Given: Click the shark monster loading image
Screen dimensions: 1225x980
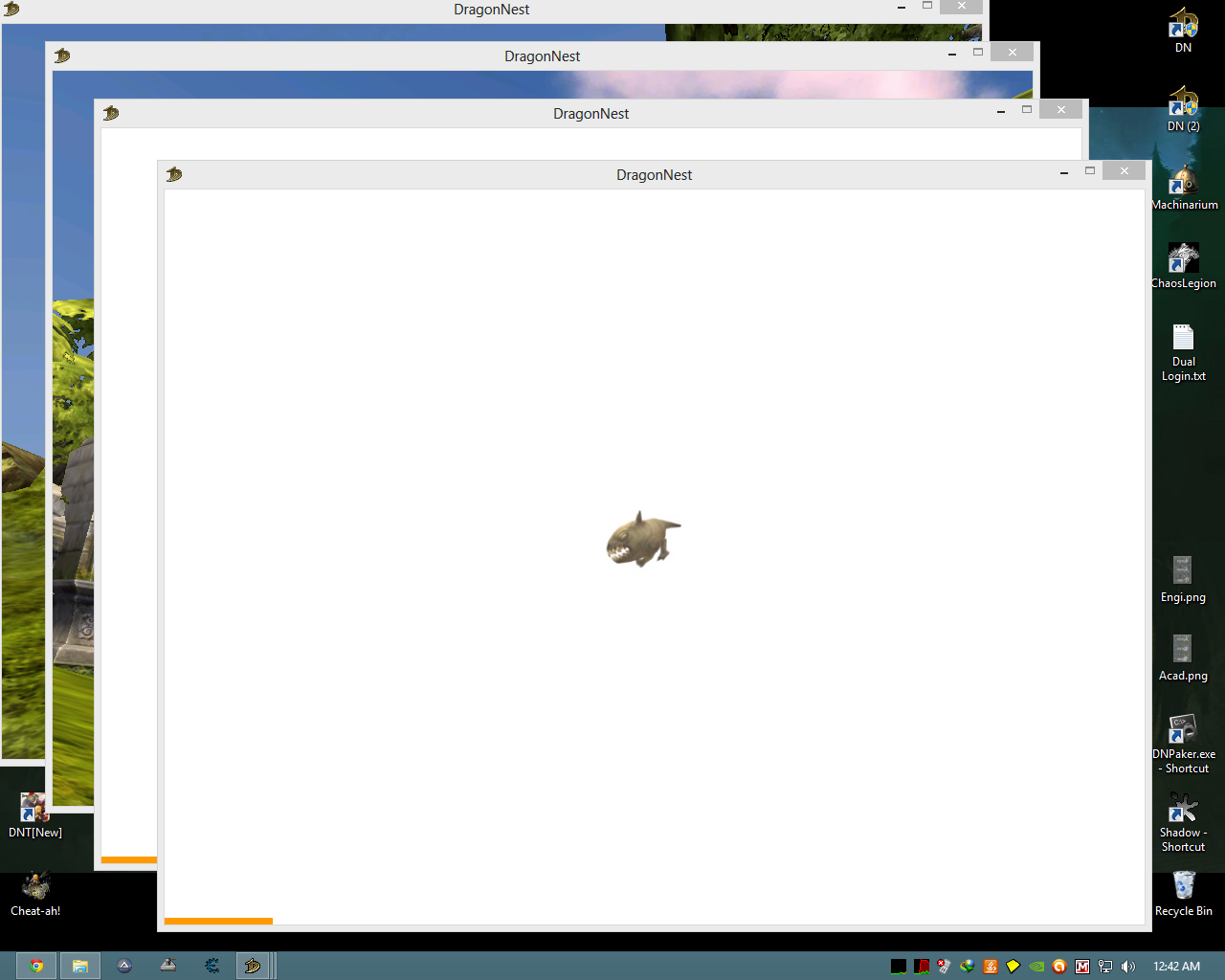Looking at the screenshot, I should [x=643, y=539].
